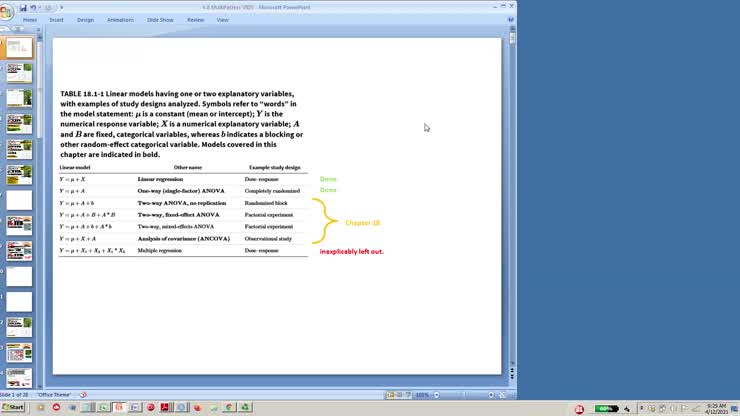Open the Home ribbon tab

(30, 20)
